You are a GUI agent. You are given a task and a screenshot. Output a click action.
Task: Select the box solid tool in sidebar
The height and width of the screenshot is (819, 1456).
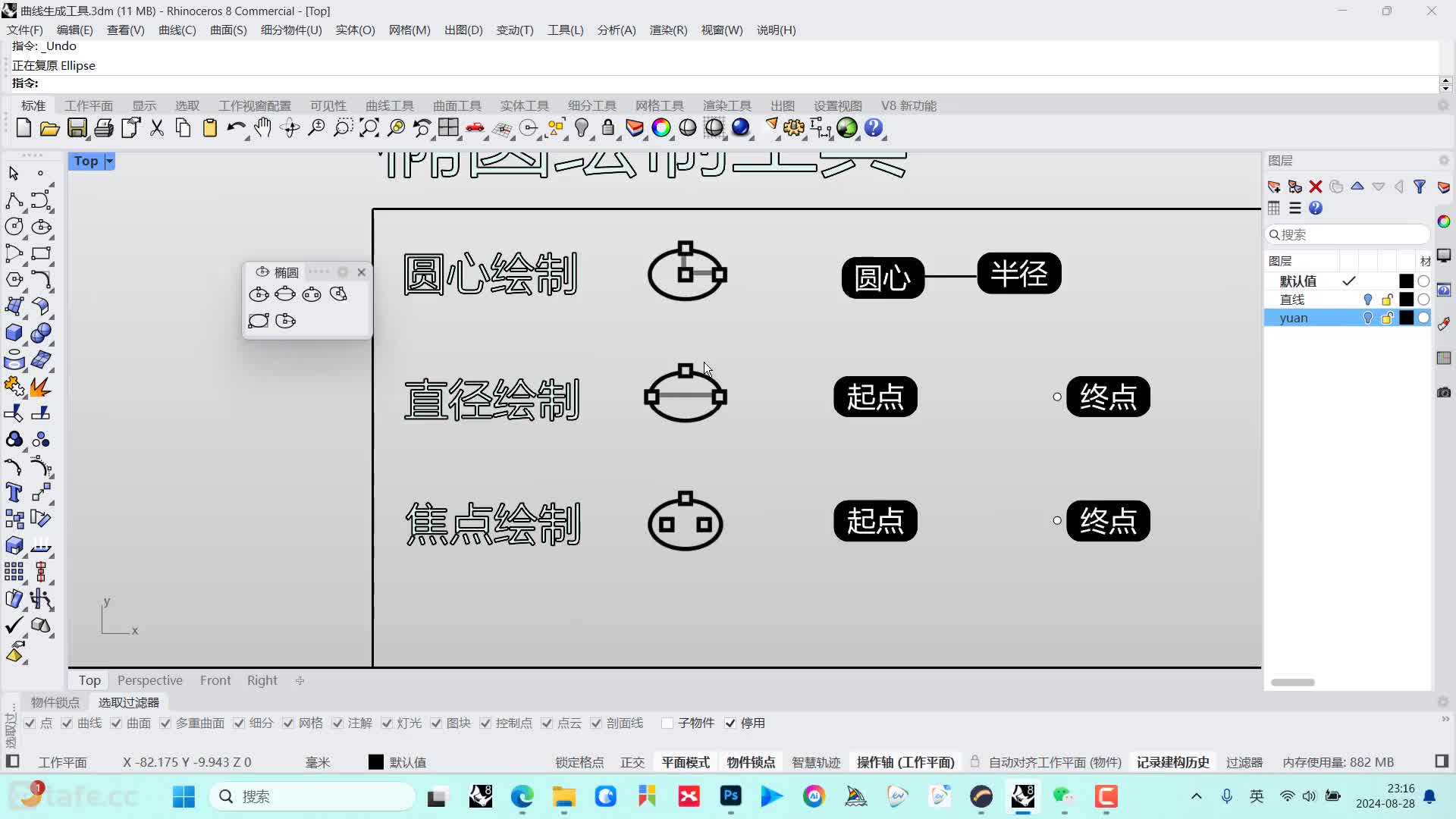(x=14, y=333)
